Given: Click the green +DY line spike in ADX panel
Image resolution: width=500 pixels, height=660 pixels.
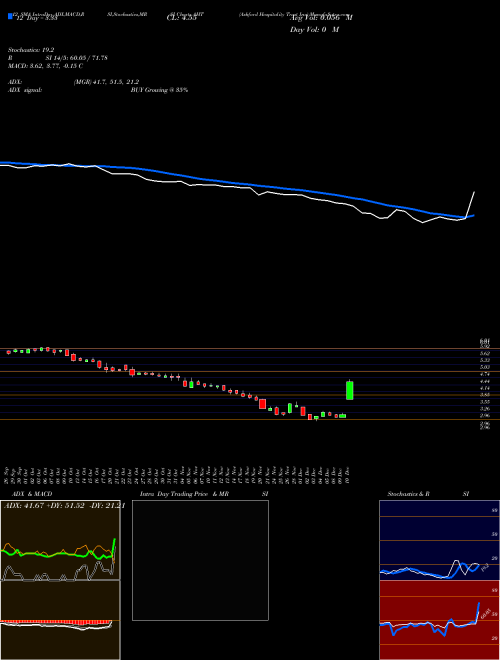Looking at the screenshot, I should pyautogui.click(x=114, y=548).
